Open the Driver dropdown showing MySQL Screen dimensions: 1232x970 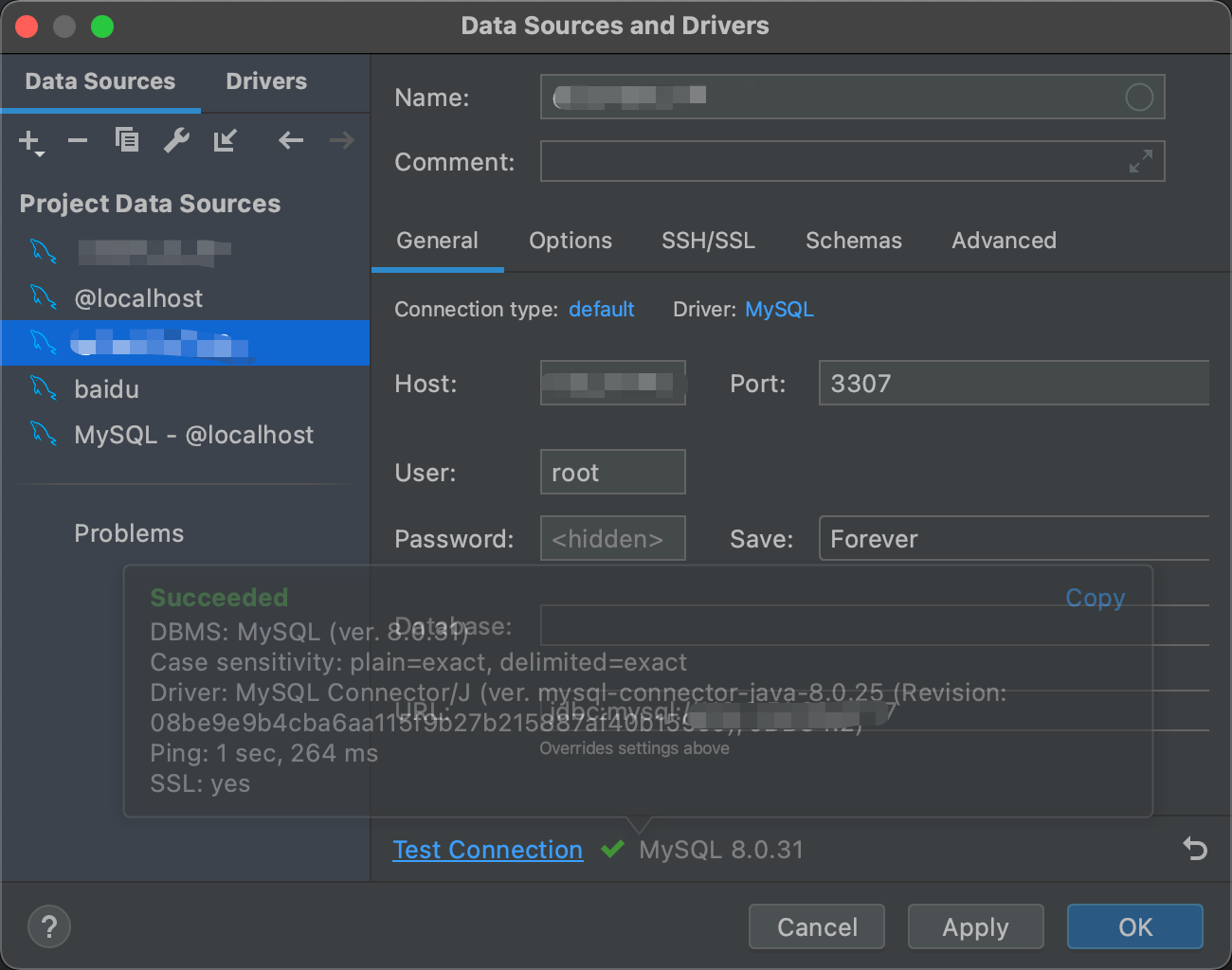(779, 309)
